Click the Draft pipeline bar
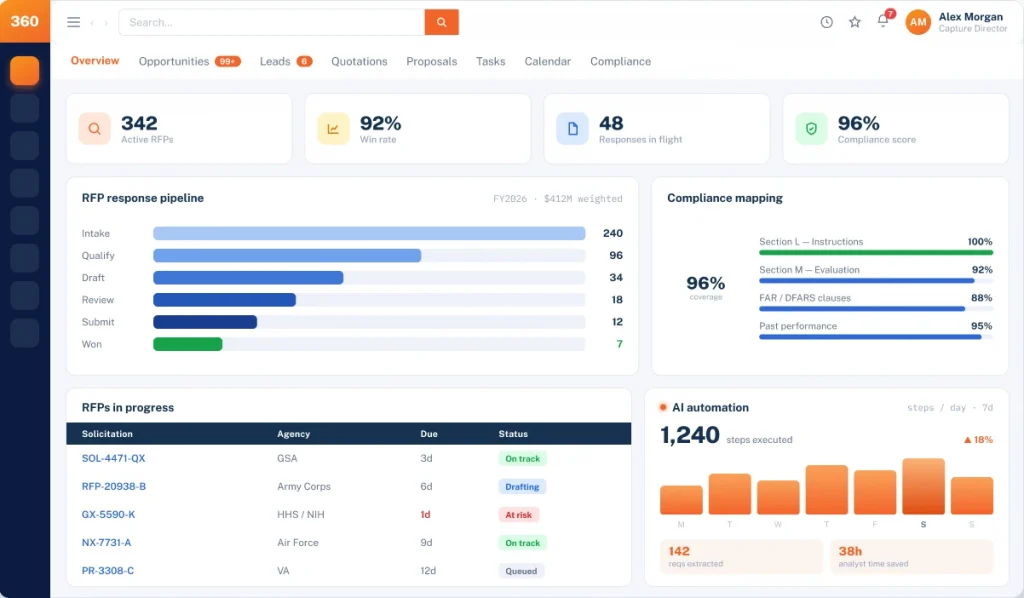The image size is (1024, 598). coord(248,277)
